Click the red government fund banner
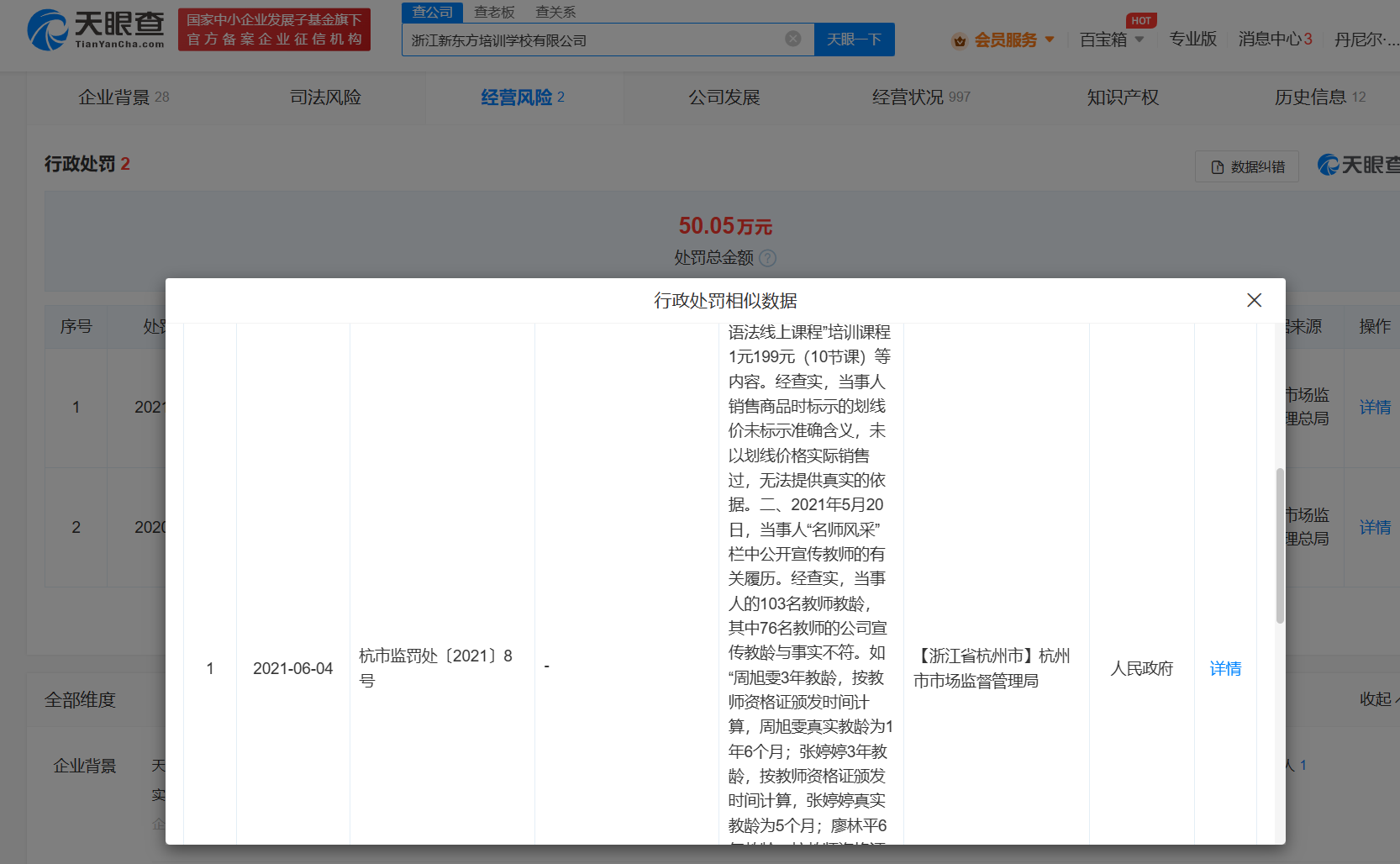 tap(274, 29)
